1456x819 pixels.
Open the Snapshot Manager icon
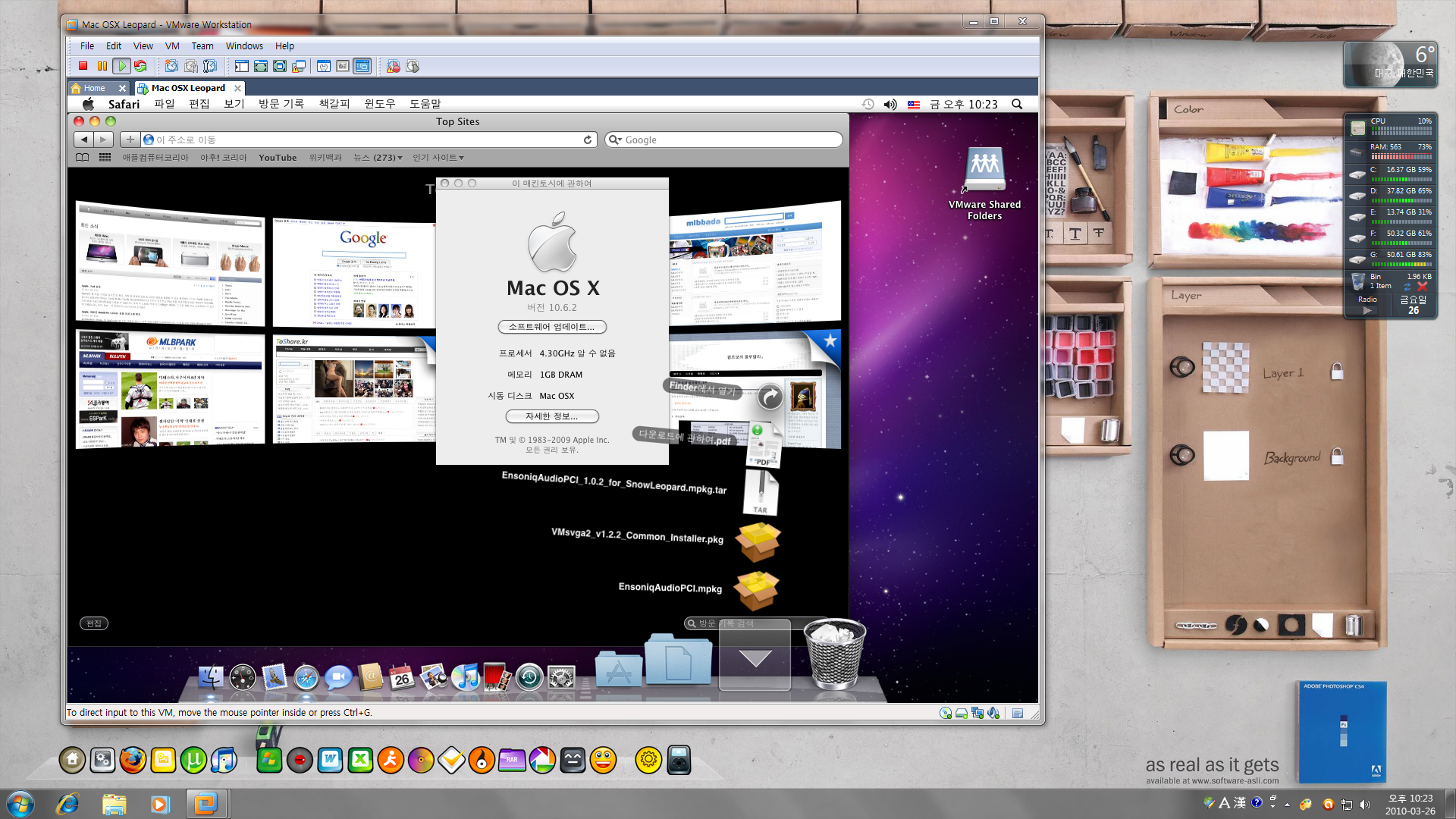[210, 67]
